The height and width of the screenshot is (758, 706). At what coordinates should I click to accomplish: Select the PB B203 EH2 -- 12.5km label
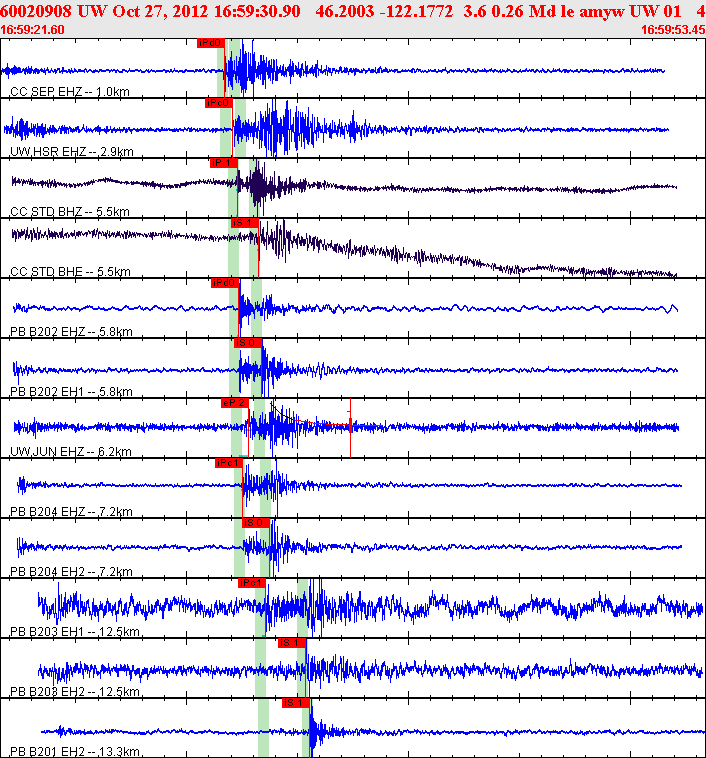[x=75, y=691]
